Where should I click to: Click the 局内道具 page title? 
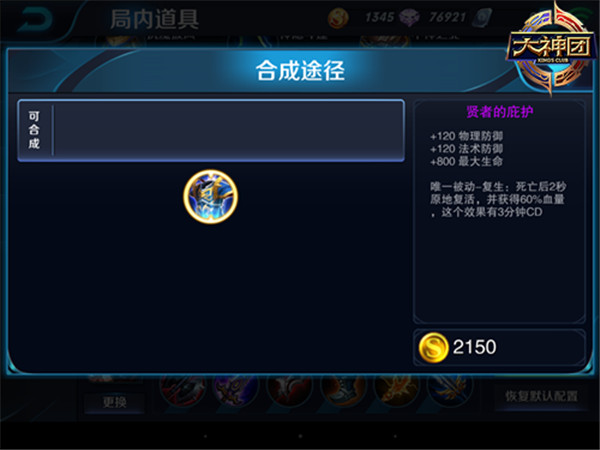click(154, 19)
